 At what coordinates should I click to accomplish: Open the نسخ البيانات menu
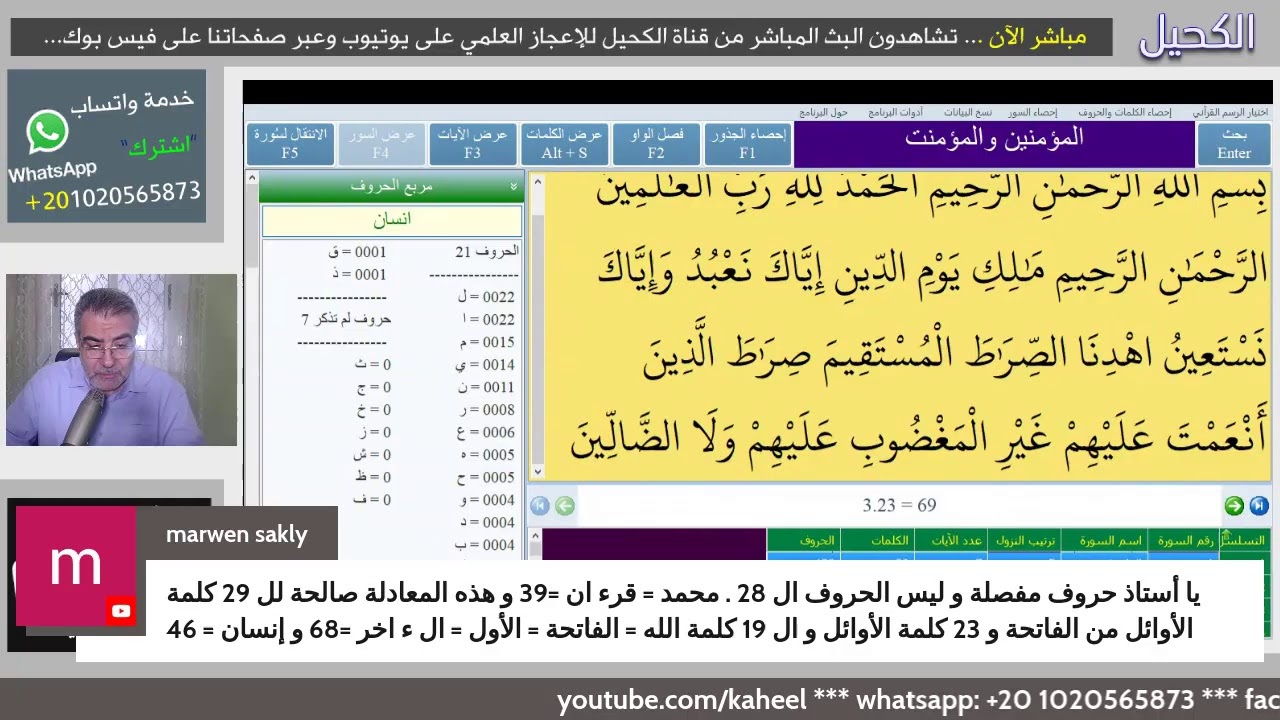[968, 113]
